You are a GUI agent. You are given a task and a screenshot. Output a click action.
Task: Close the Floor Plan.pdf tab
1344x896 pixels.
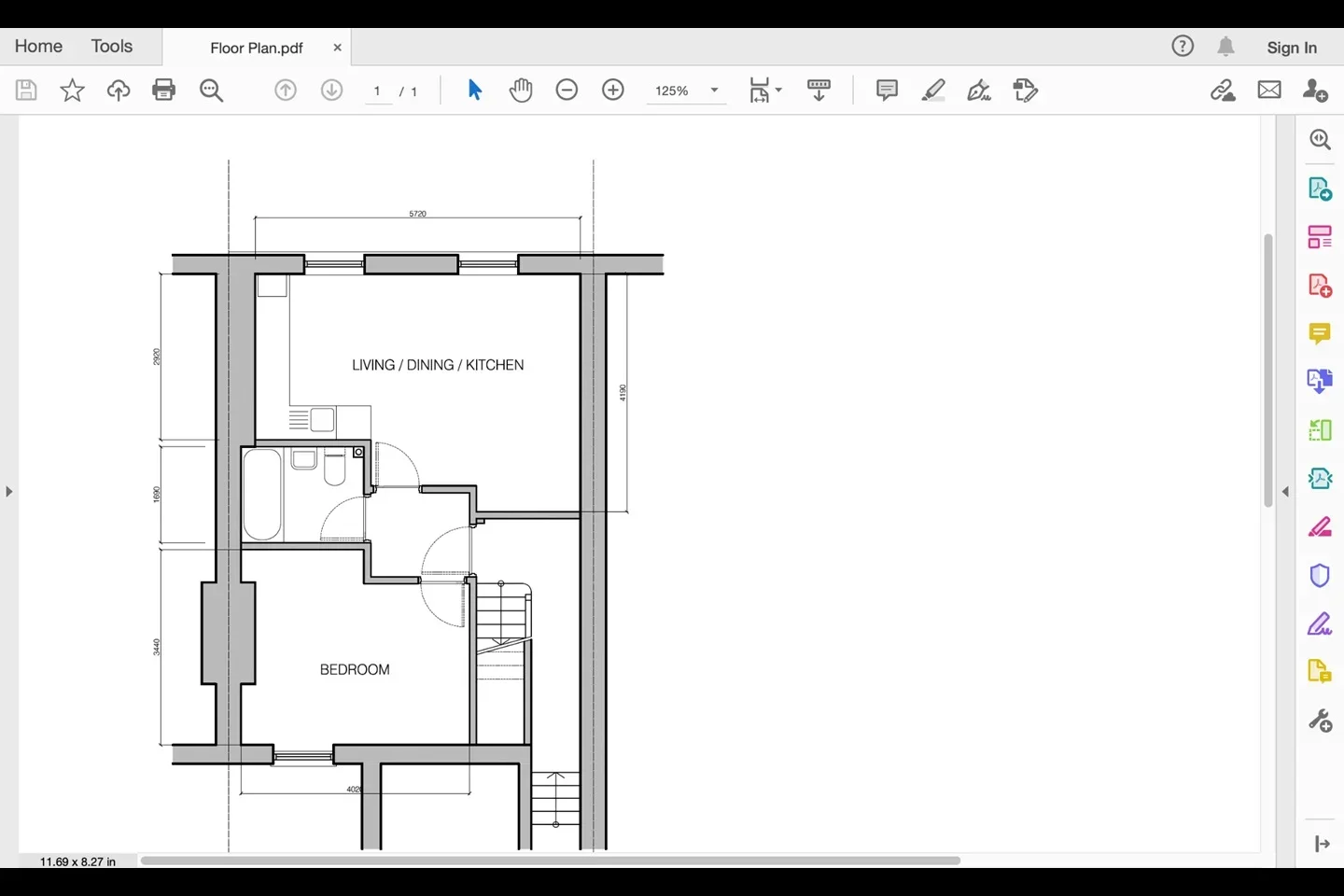[x=337, y=48]
